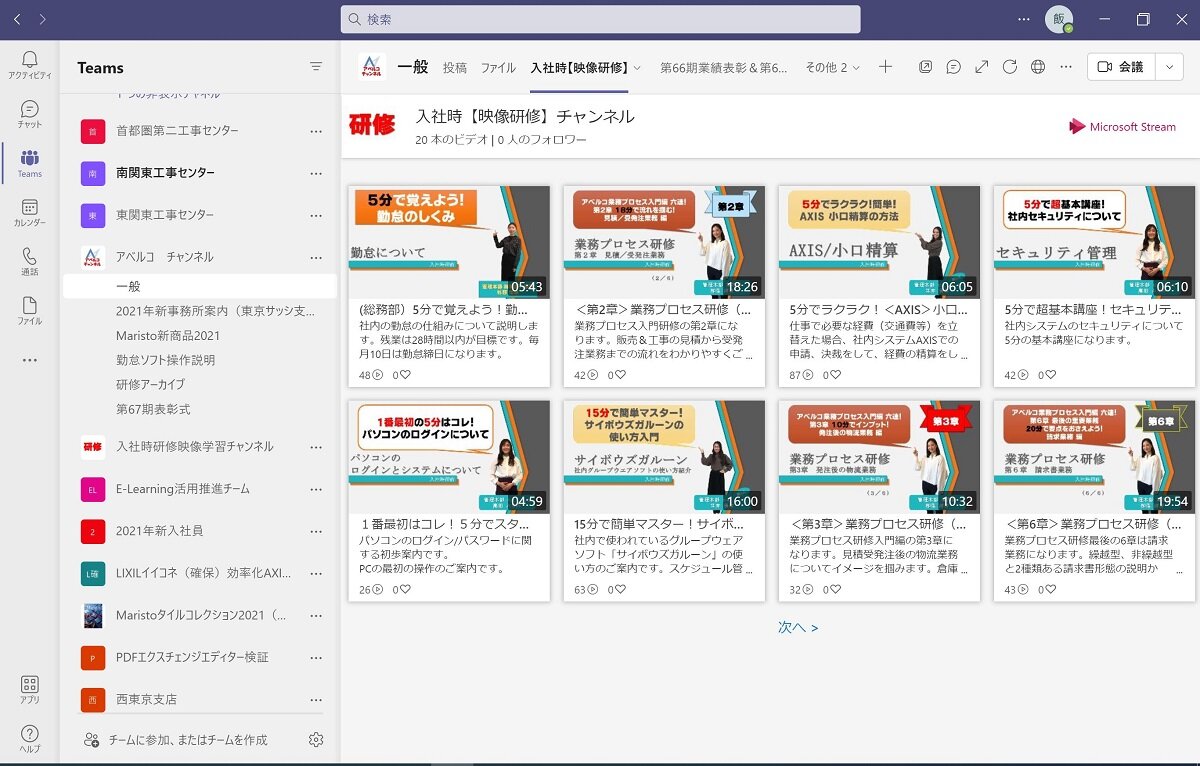Open the Help icon in sidebar
Image resolution: width=1200 pixels, height=766 pixels.
click(29, 739)
